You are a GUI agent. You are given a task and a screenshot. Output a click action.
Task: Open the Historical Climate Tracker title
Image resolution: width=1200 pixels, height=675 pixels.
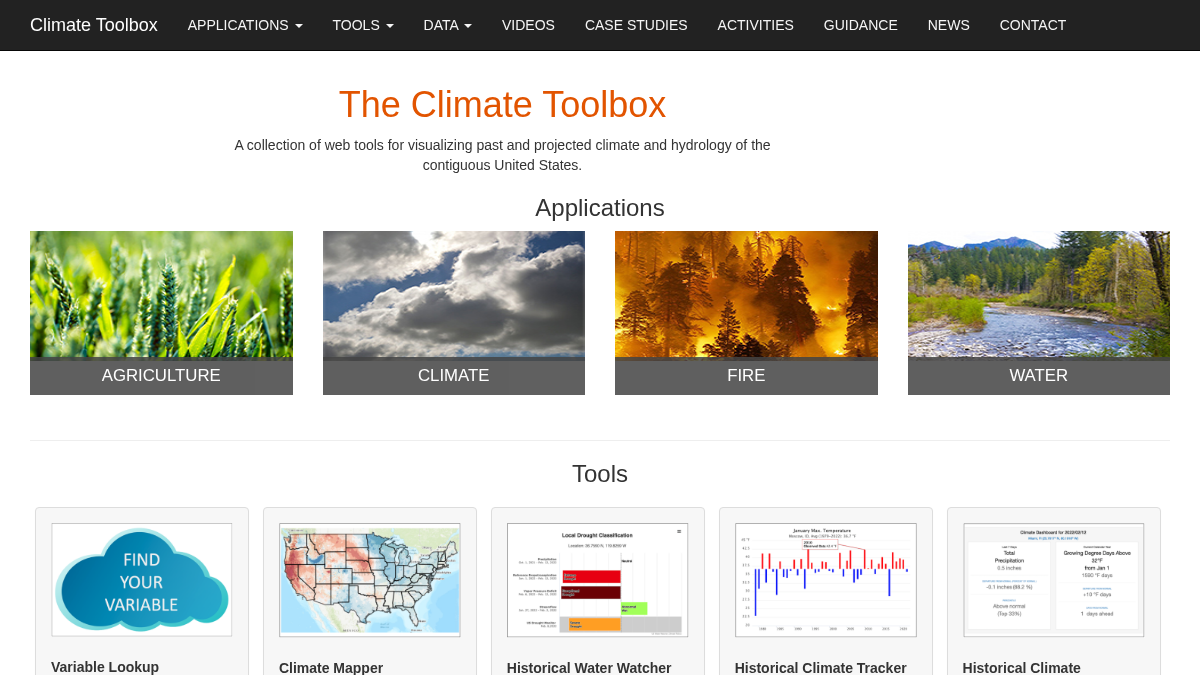(821, 667)
